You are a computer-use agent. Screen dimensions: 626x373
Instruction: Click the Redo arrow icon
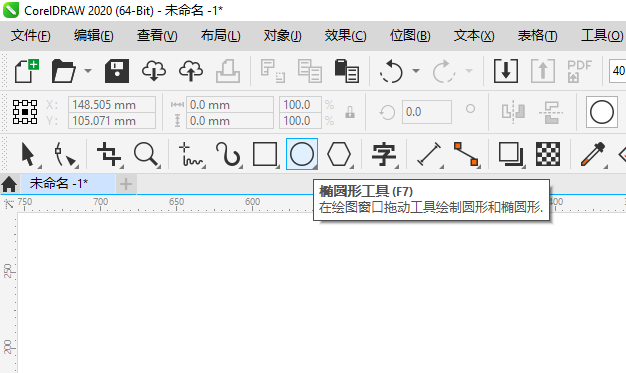444,71
